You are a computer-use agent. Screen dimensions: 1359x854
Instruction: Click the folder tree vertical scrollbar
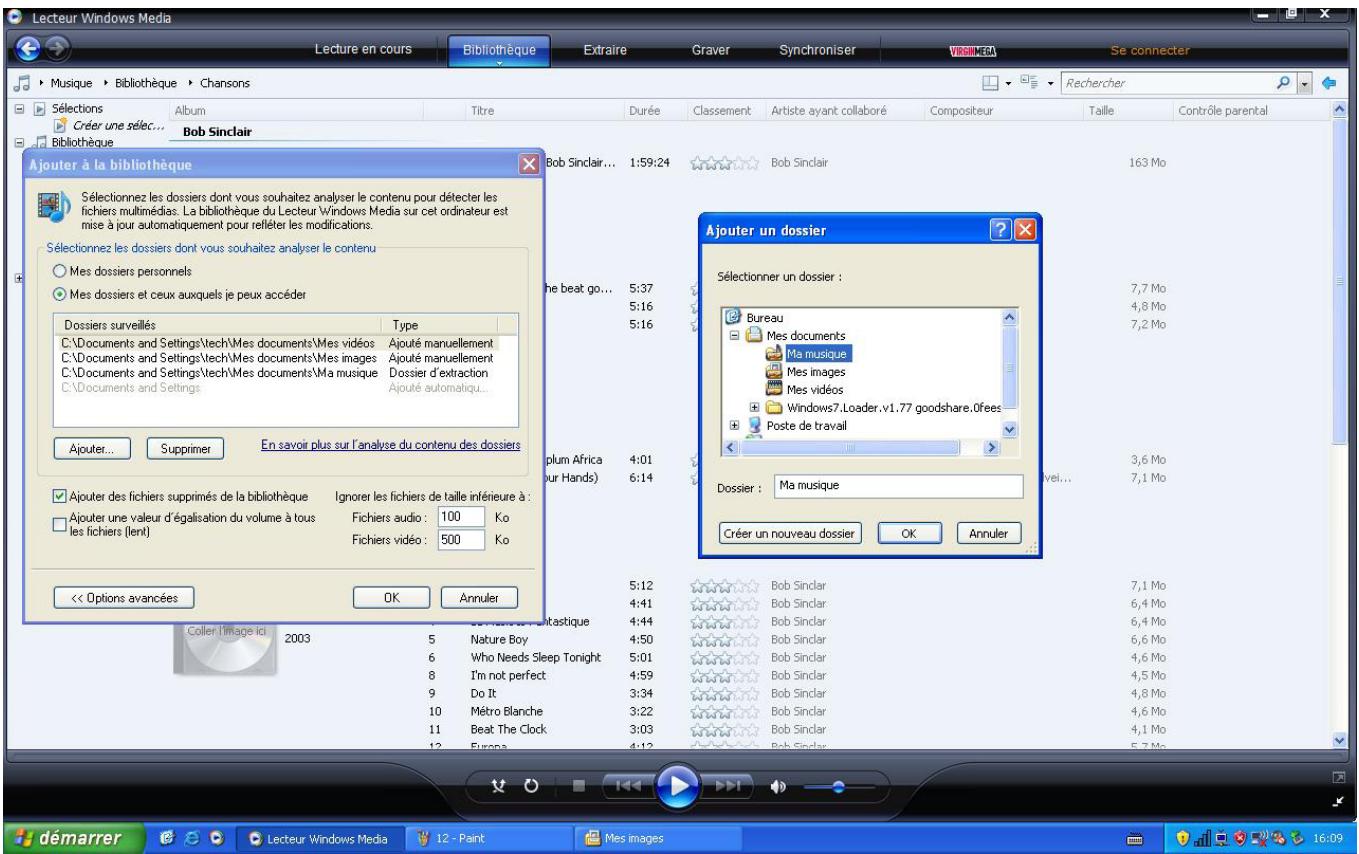(x=1008, y=372)
